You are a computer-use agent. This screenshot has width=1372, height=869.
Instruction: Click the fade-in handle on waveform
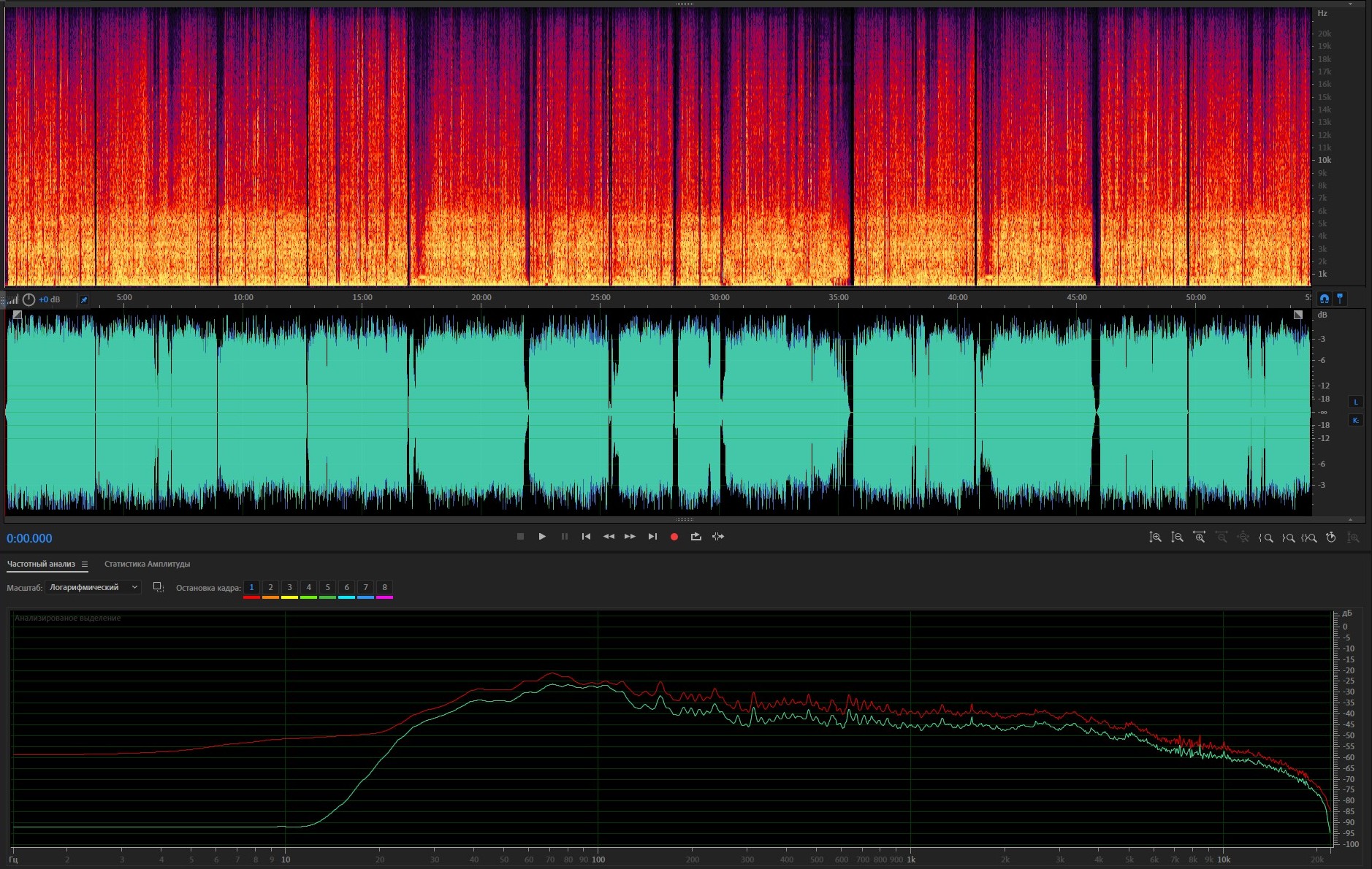[18, 315]
